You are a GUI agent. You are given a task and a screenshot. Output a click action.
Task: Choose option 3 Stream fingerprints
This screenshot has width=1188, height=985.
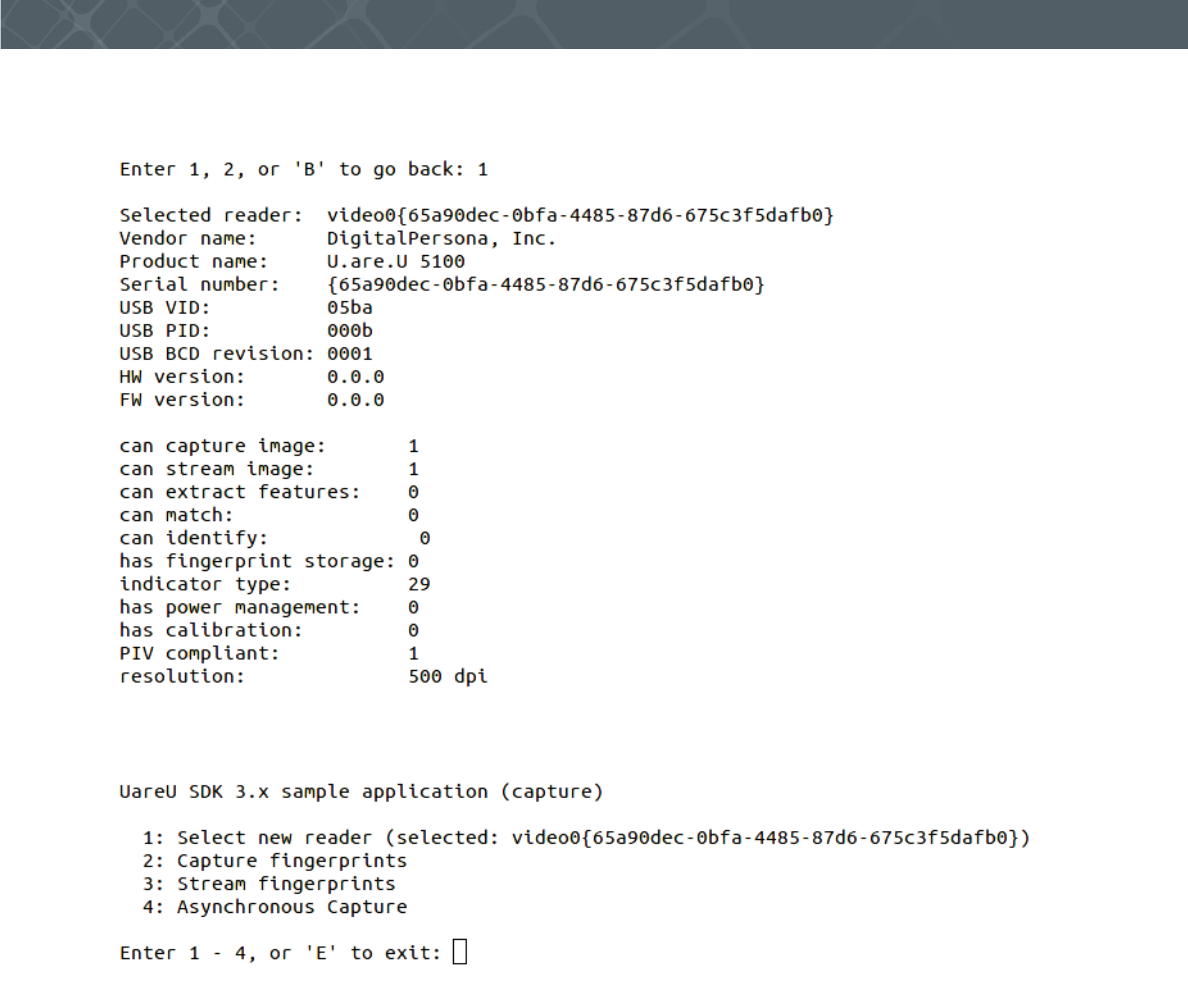click(269, 883)
